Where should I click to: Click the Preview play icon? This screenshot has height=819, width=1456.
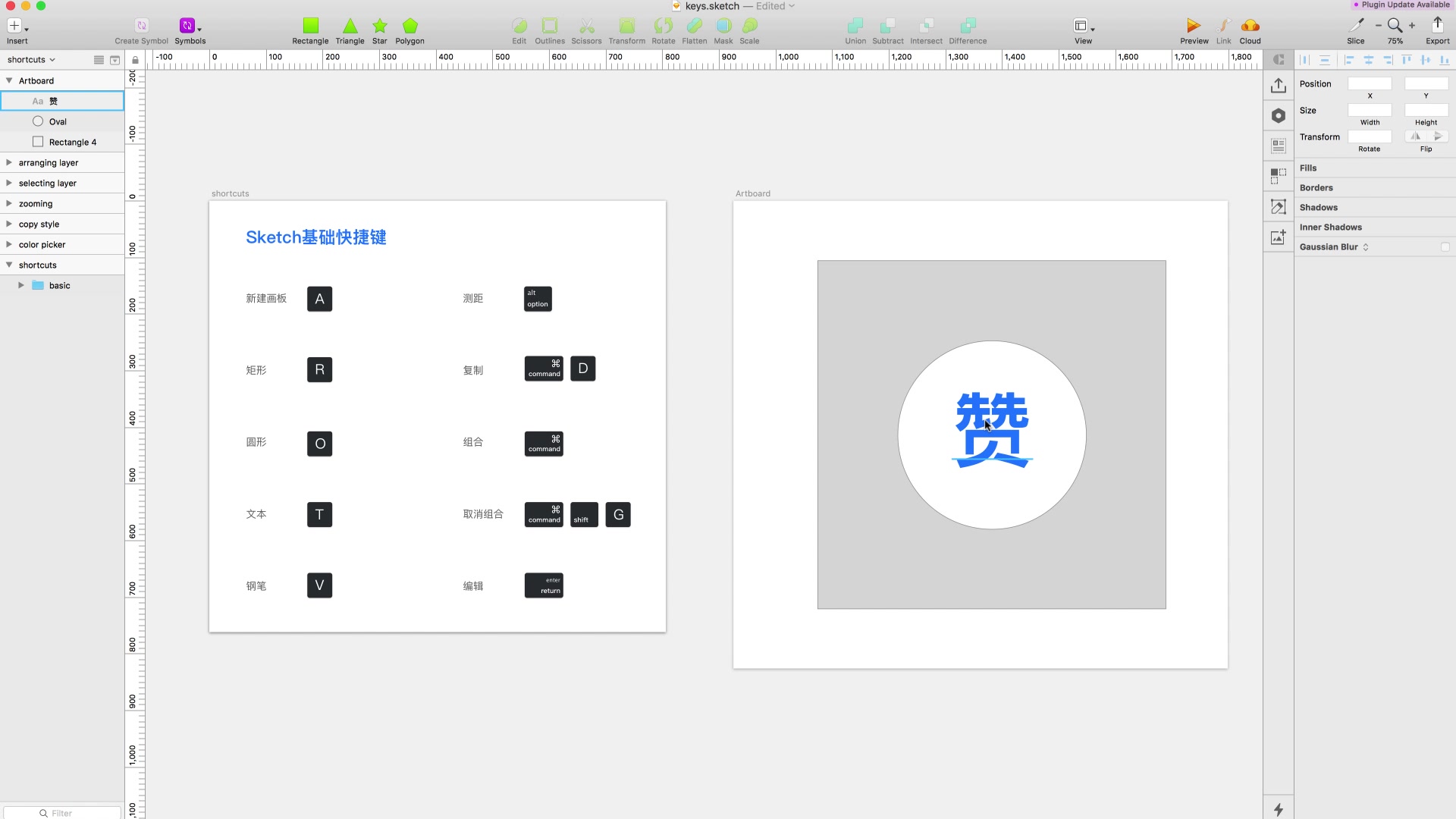pos(1194,26)
